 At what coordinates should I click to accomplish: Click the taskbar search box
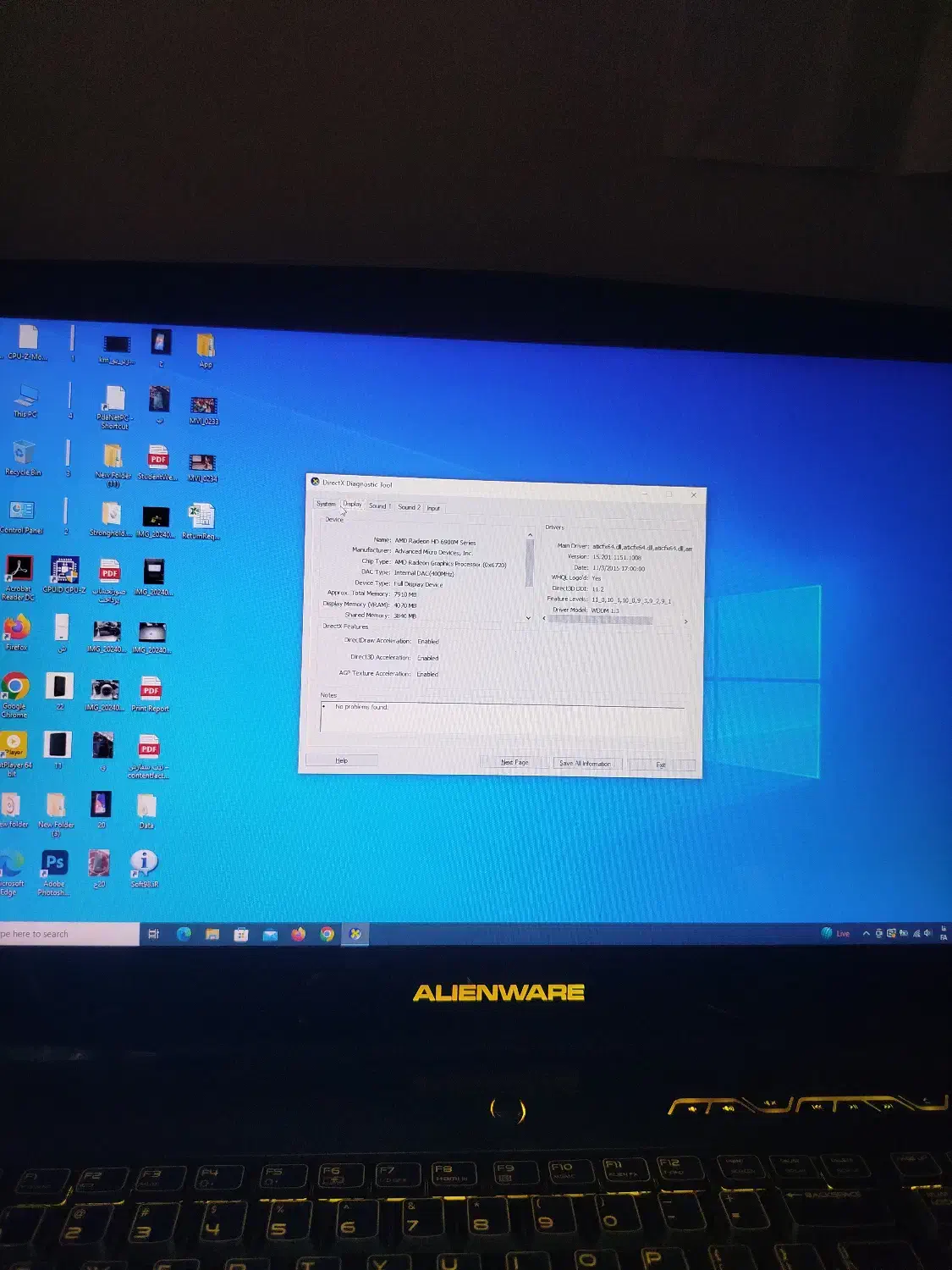(x=68, y=934)
